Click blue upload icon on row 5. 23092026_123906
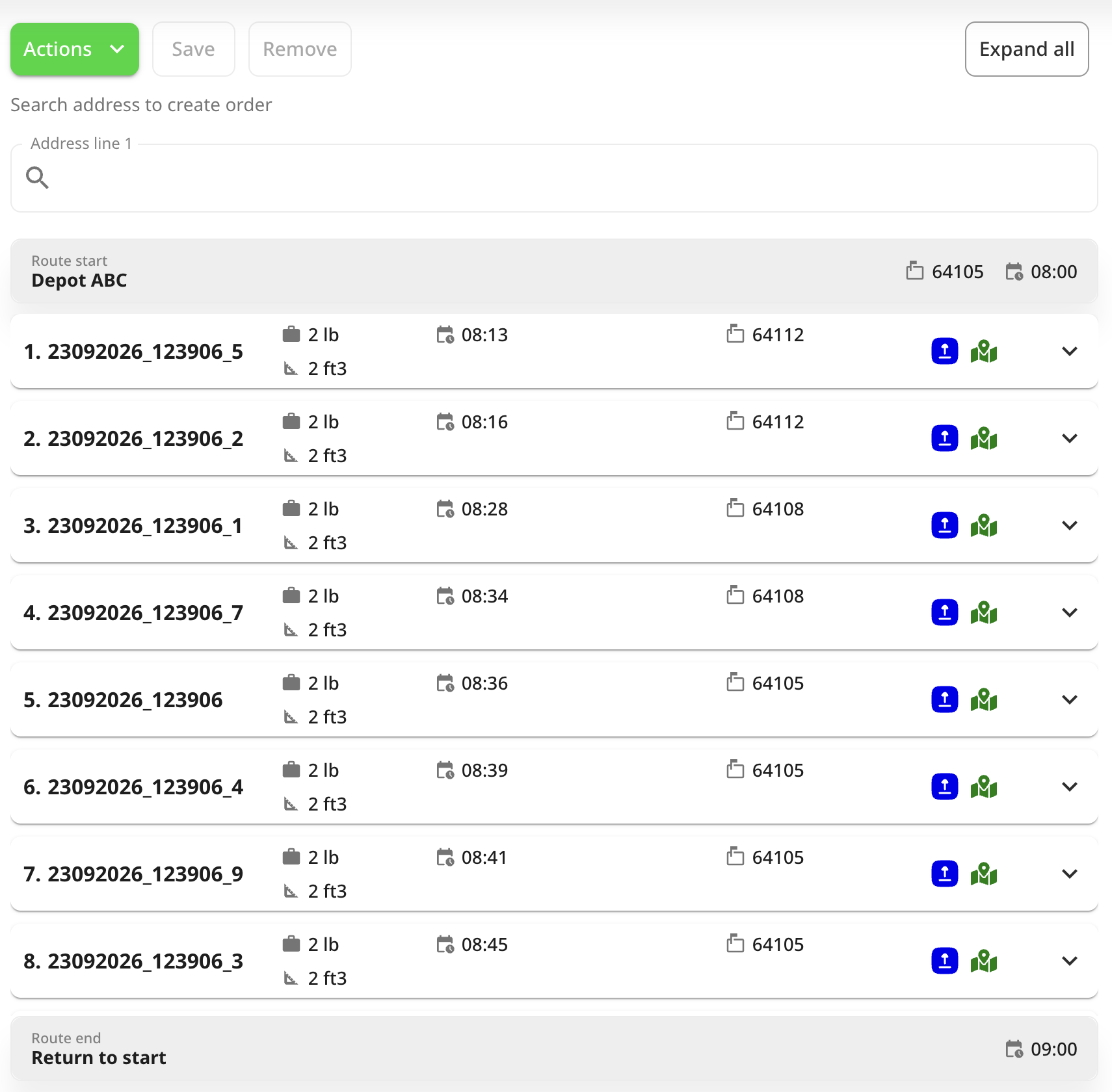The image size is (1112, 1092). pyautogui.click(x=945, y=700)
